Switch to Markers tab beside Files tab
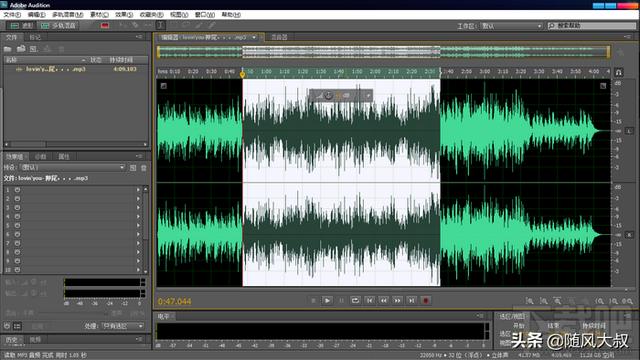Screen dimensions: 640x360 click(x=35, y=37)
